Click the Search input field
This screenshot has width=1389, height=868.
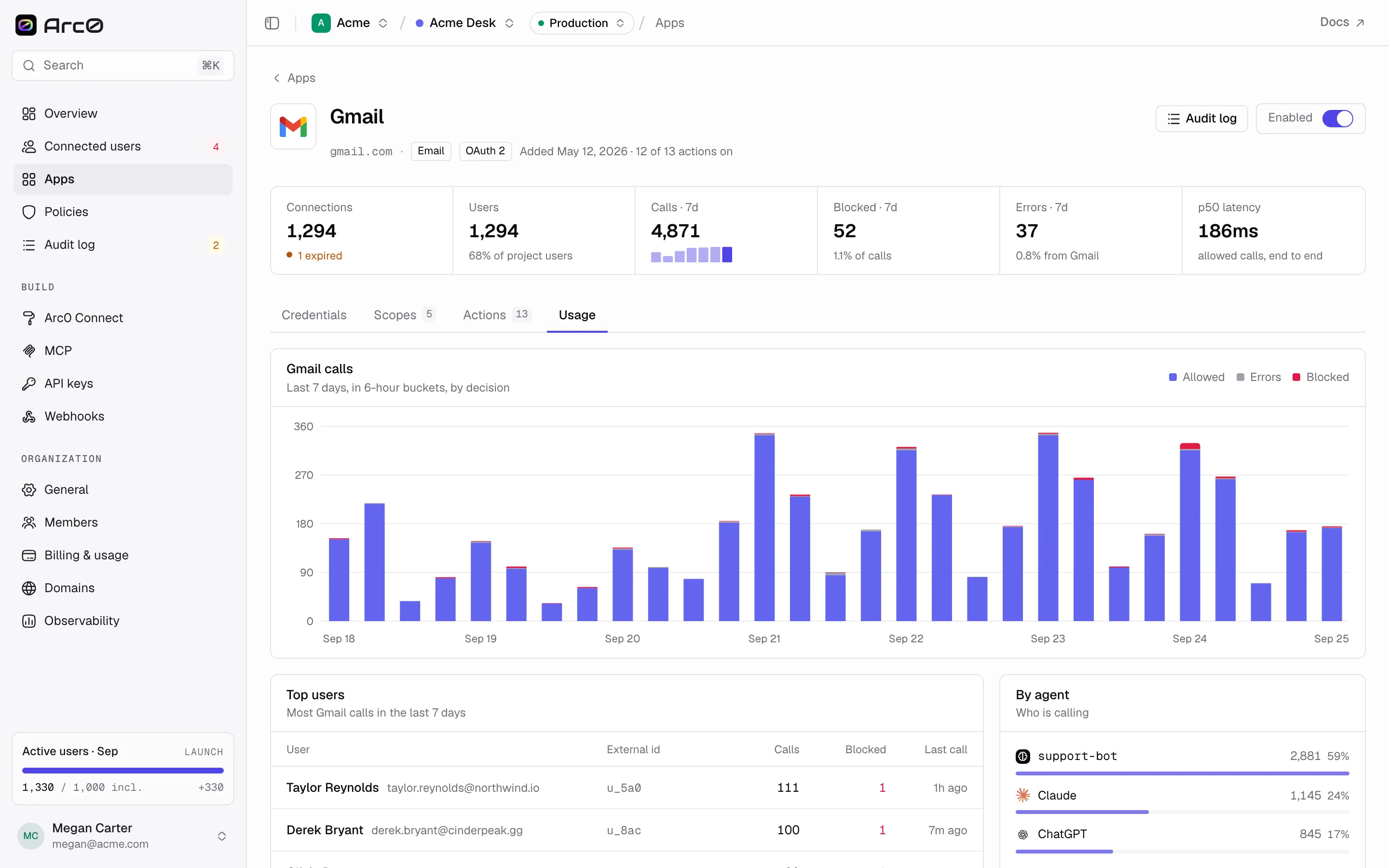[123, 66]
